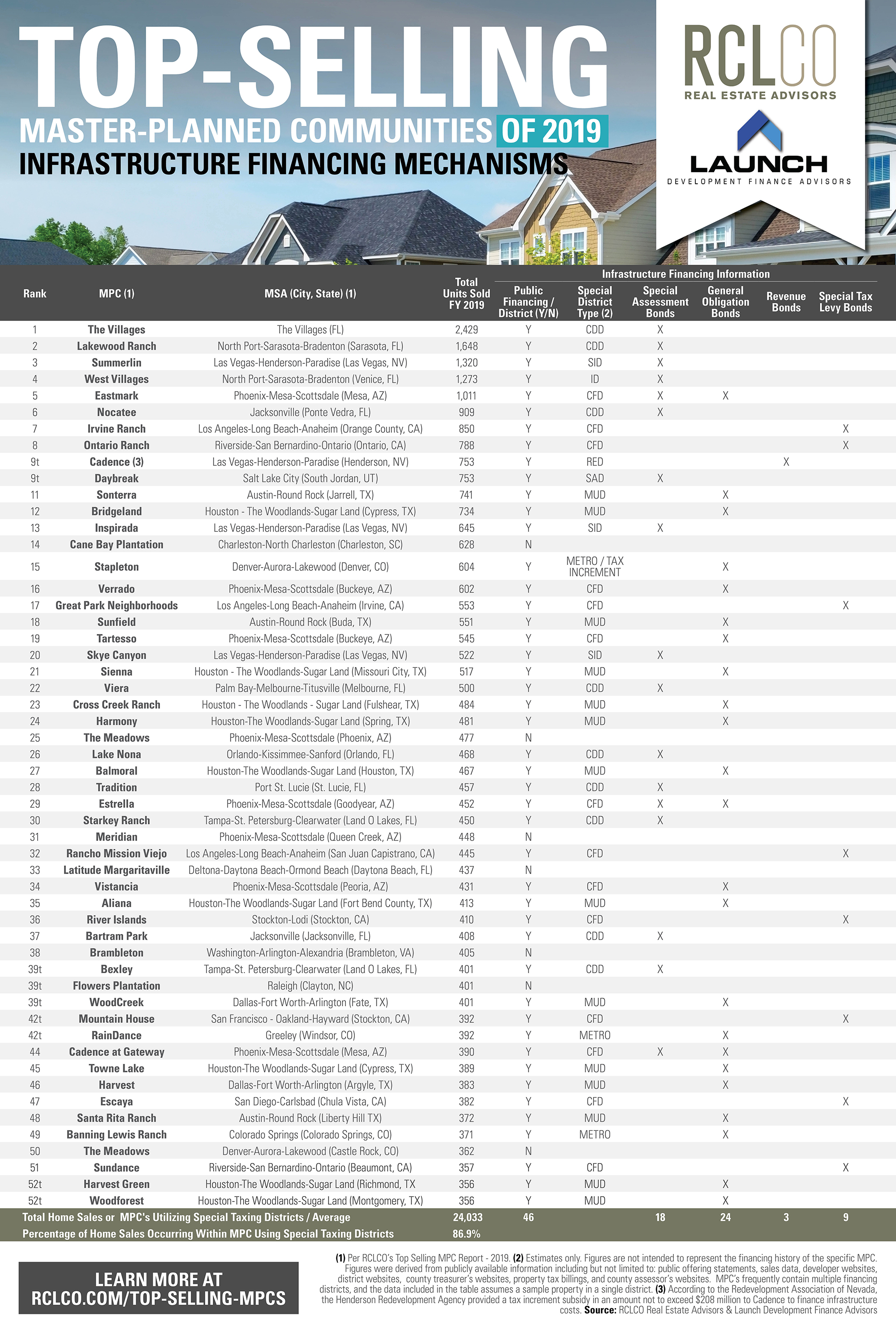Click the MPC (1) column header
Viewport: 896px width, 1344px height.
[x=116, y=294]
